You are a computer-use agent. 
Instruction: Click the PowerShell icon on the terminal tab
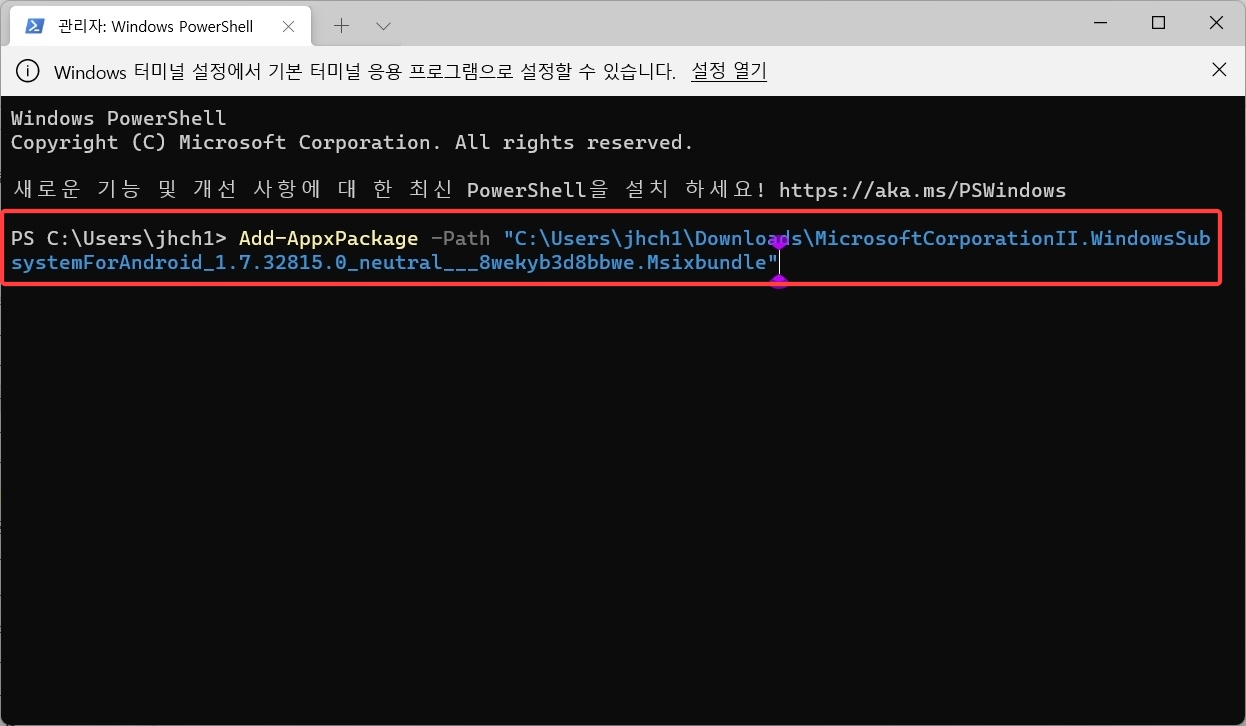34,25
